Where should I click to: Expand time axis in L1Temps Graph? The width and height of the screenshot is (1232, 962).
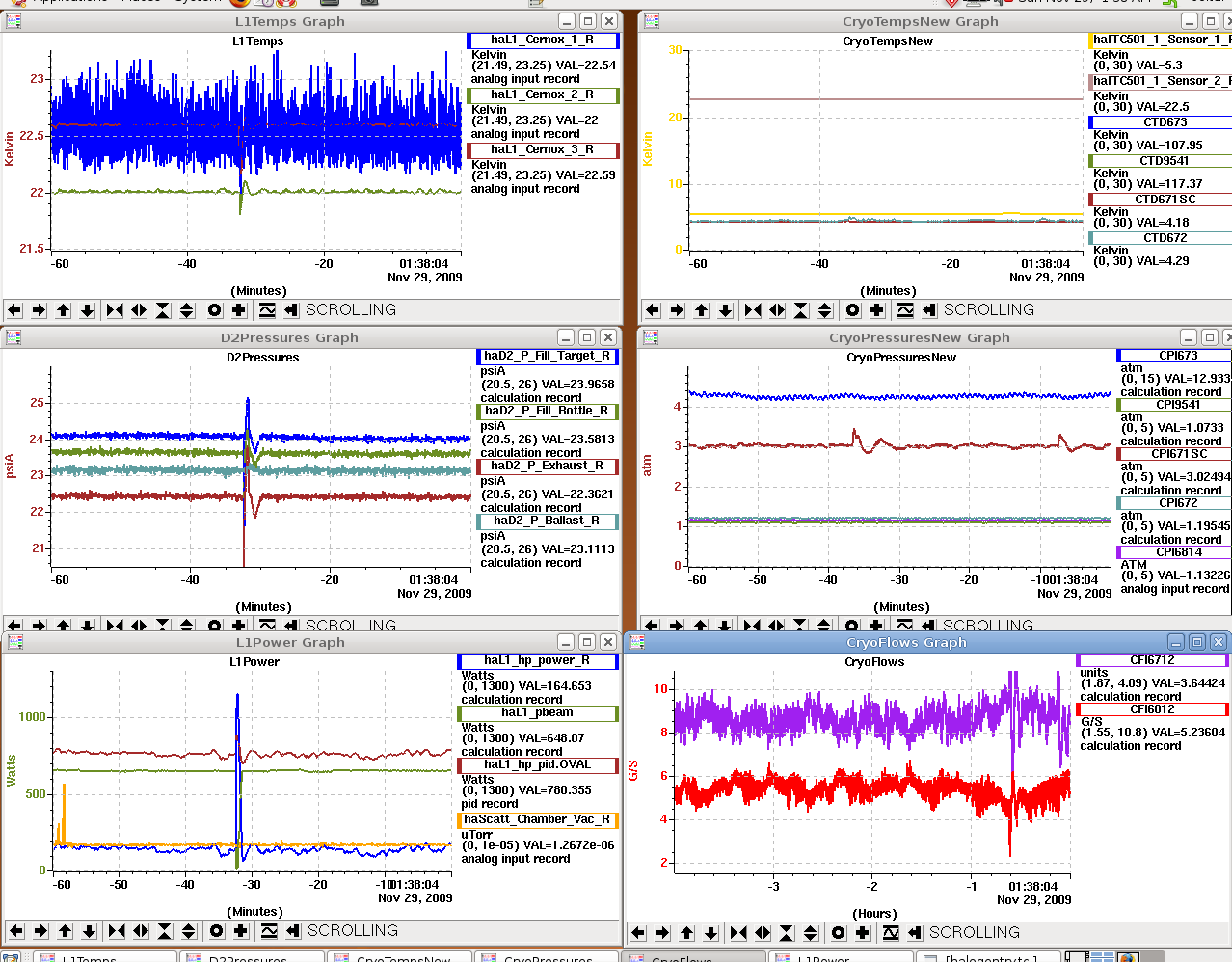click(139, 310)
